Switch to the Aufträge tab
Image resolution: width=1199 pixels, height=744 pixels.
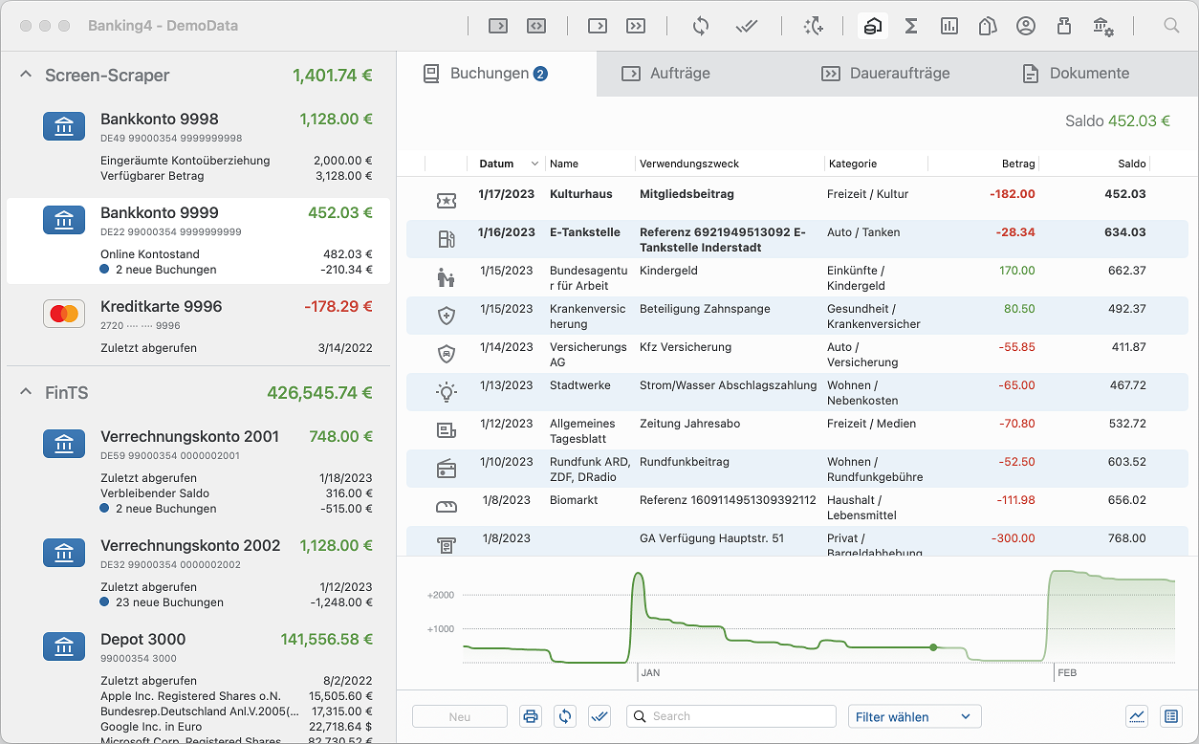pos(666,73)
